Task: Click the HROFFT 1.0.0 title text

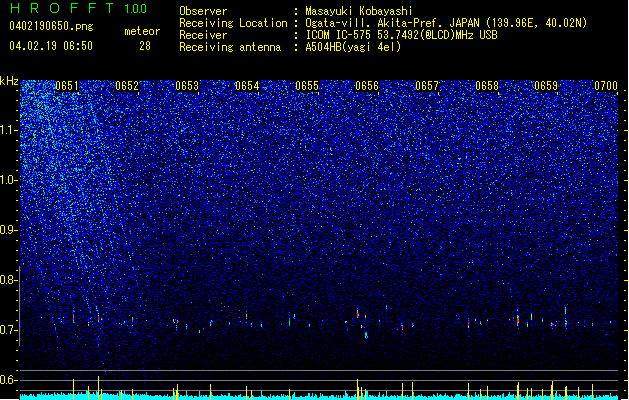Action: [79, 8]
